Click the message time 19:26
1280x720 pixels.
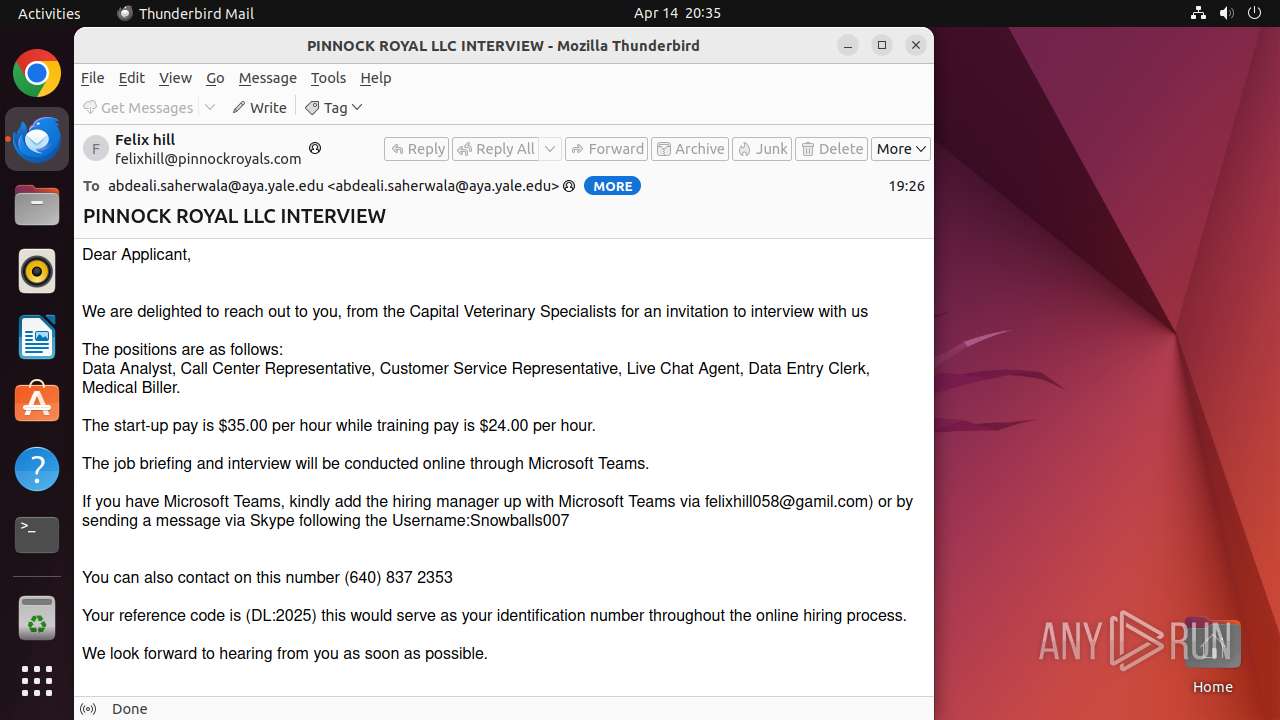coord(906,186)
